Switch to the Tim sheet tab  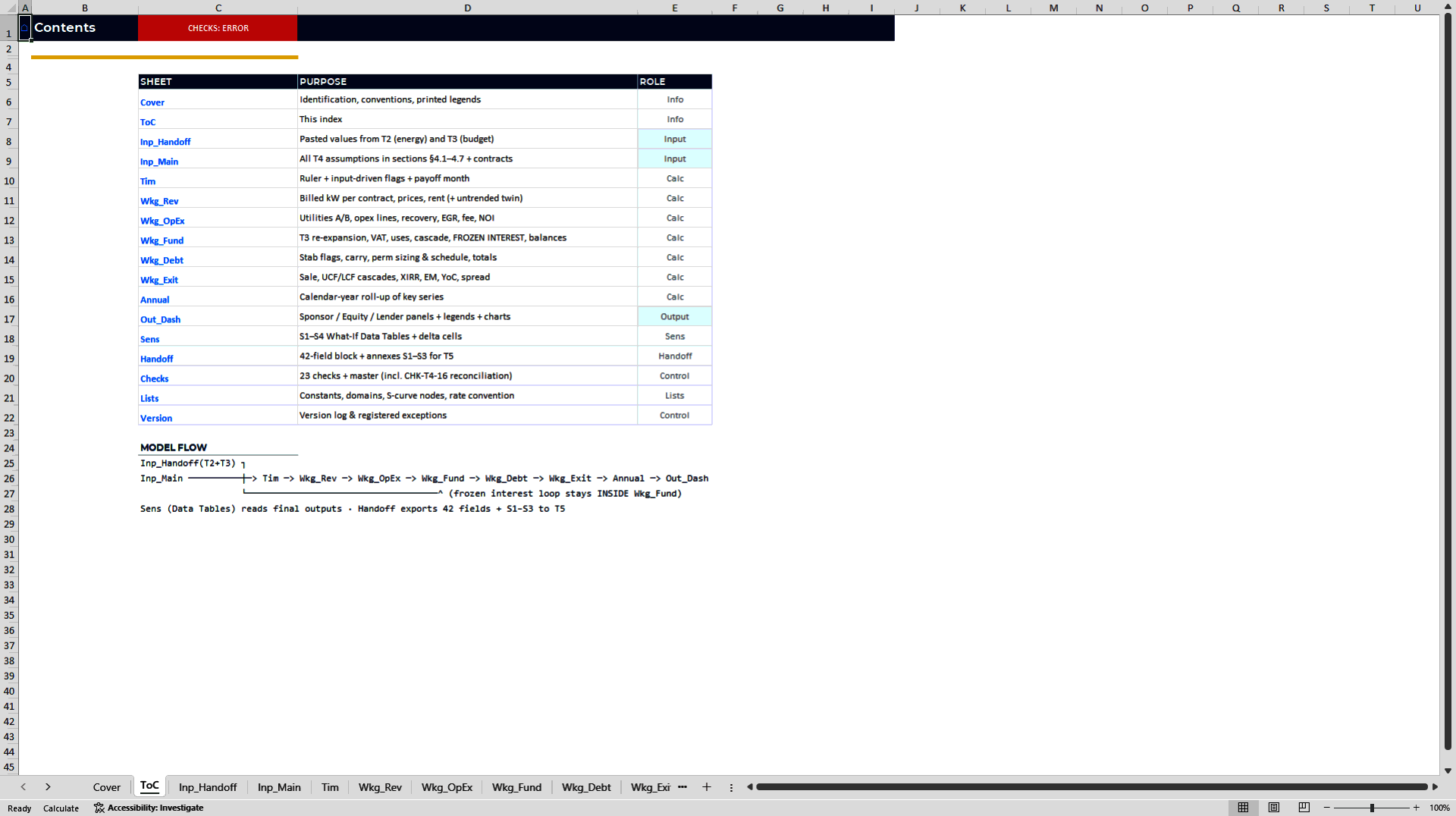coord(330,787)
